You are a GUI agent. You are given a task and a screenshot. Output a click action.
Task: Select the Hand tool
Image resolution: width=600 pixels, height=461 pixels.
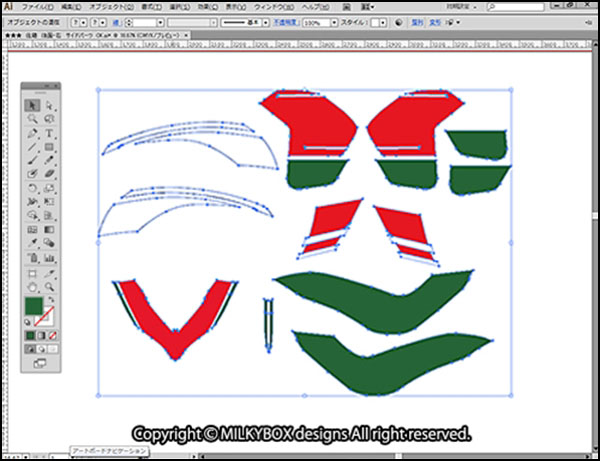(x=32, y=287)
